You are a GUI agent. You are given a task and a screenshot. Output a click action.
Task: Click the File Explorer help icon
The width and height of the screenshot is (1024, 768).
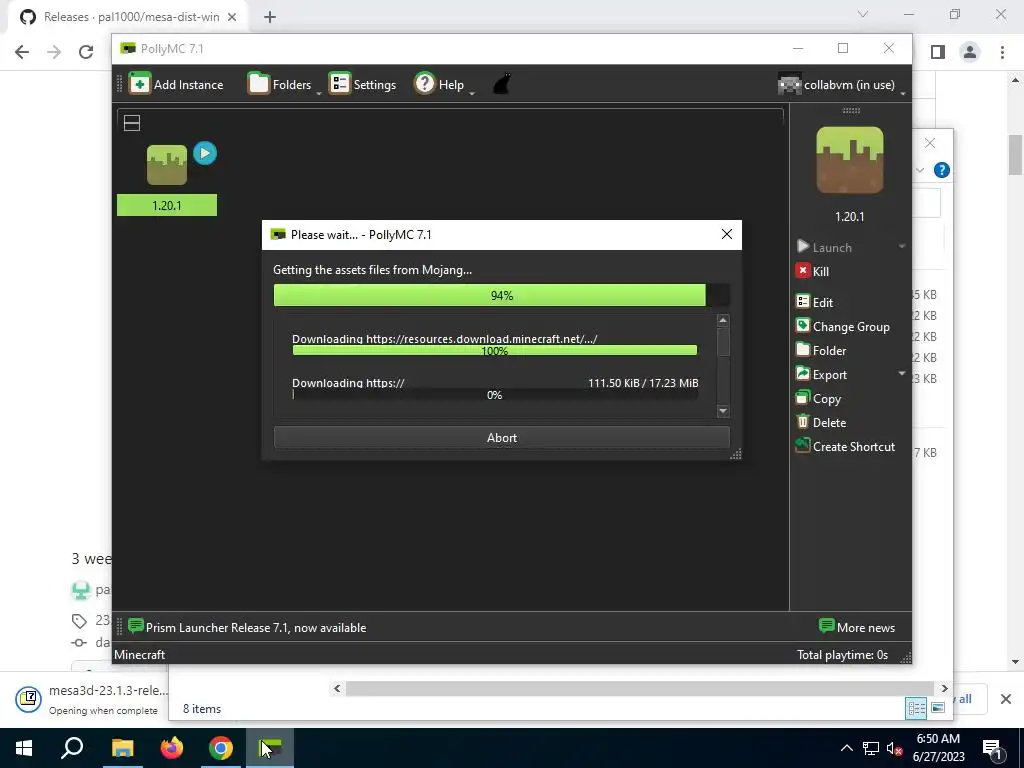click(941, 170)
